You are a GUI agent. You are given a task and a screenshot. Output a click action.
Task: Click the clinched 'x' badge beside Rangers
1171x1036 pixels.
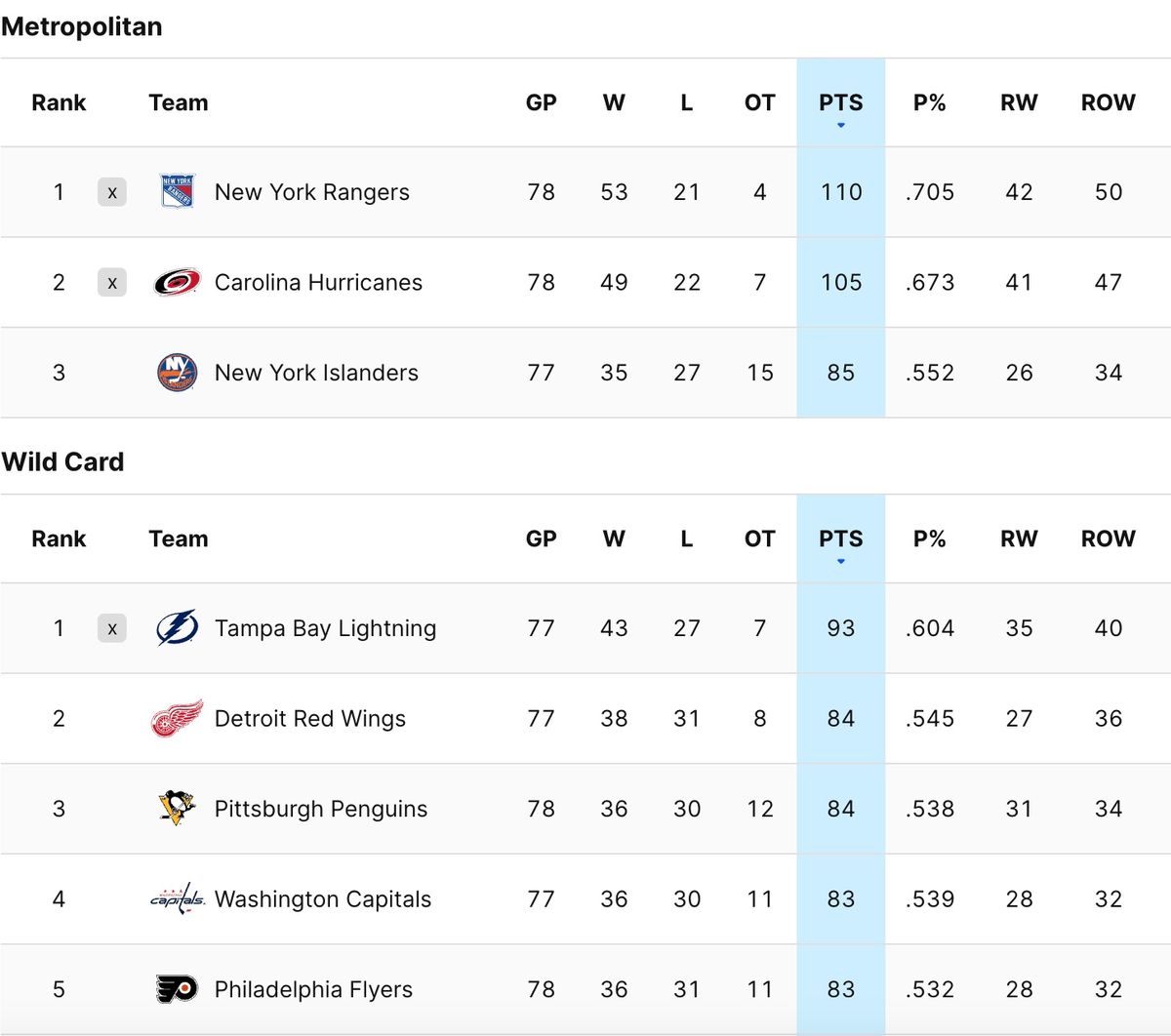point(112,192)
